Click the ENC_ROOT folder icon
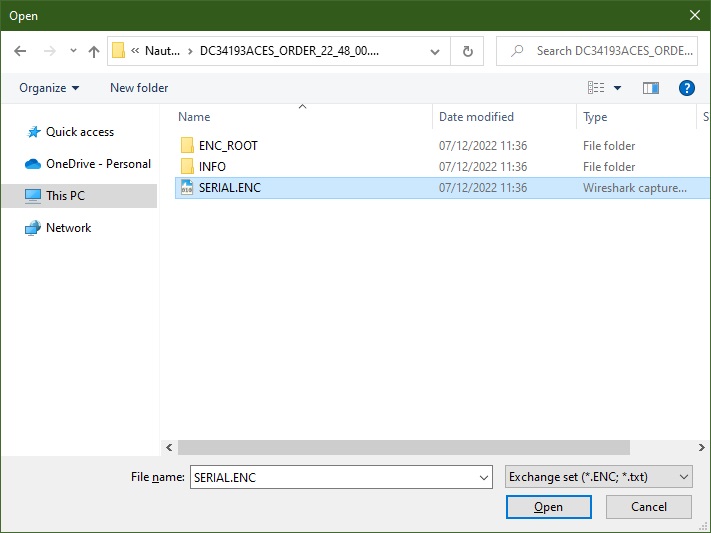 187,145
